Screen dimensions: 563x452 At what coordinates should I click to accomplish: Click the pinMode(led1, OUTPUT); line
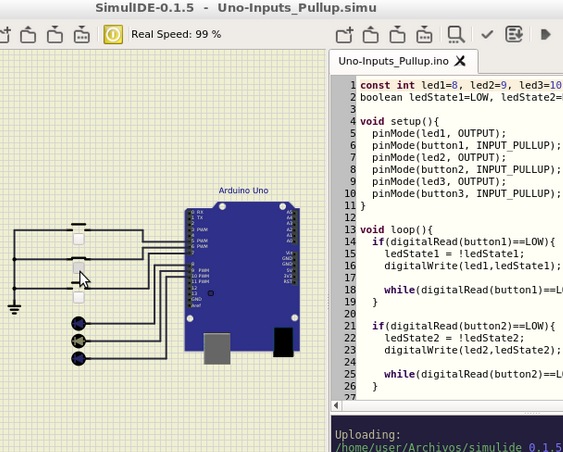point(439,134)
